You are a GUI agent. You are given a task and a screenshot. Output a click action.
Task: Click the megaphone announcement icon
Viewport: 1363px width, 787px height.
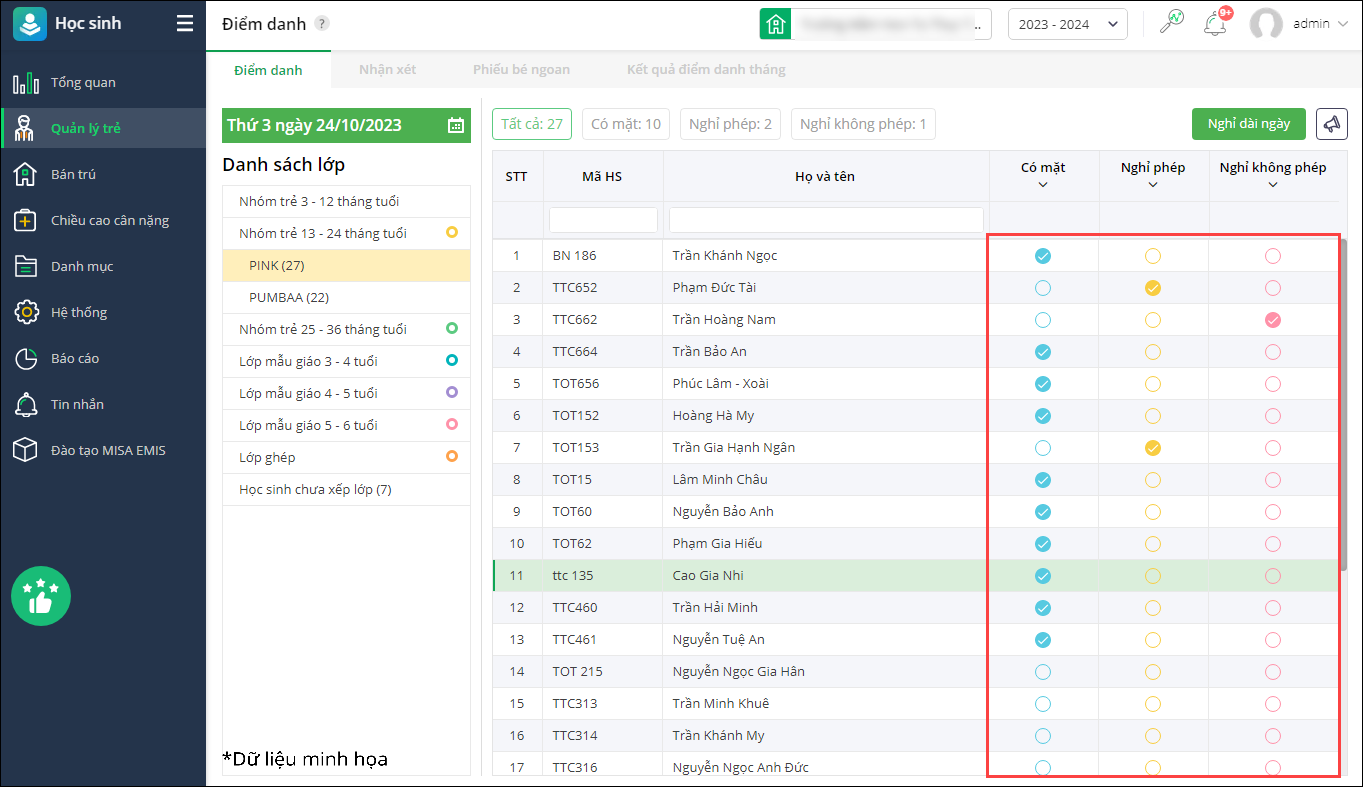coord(1331,124)
